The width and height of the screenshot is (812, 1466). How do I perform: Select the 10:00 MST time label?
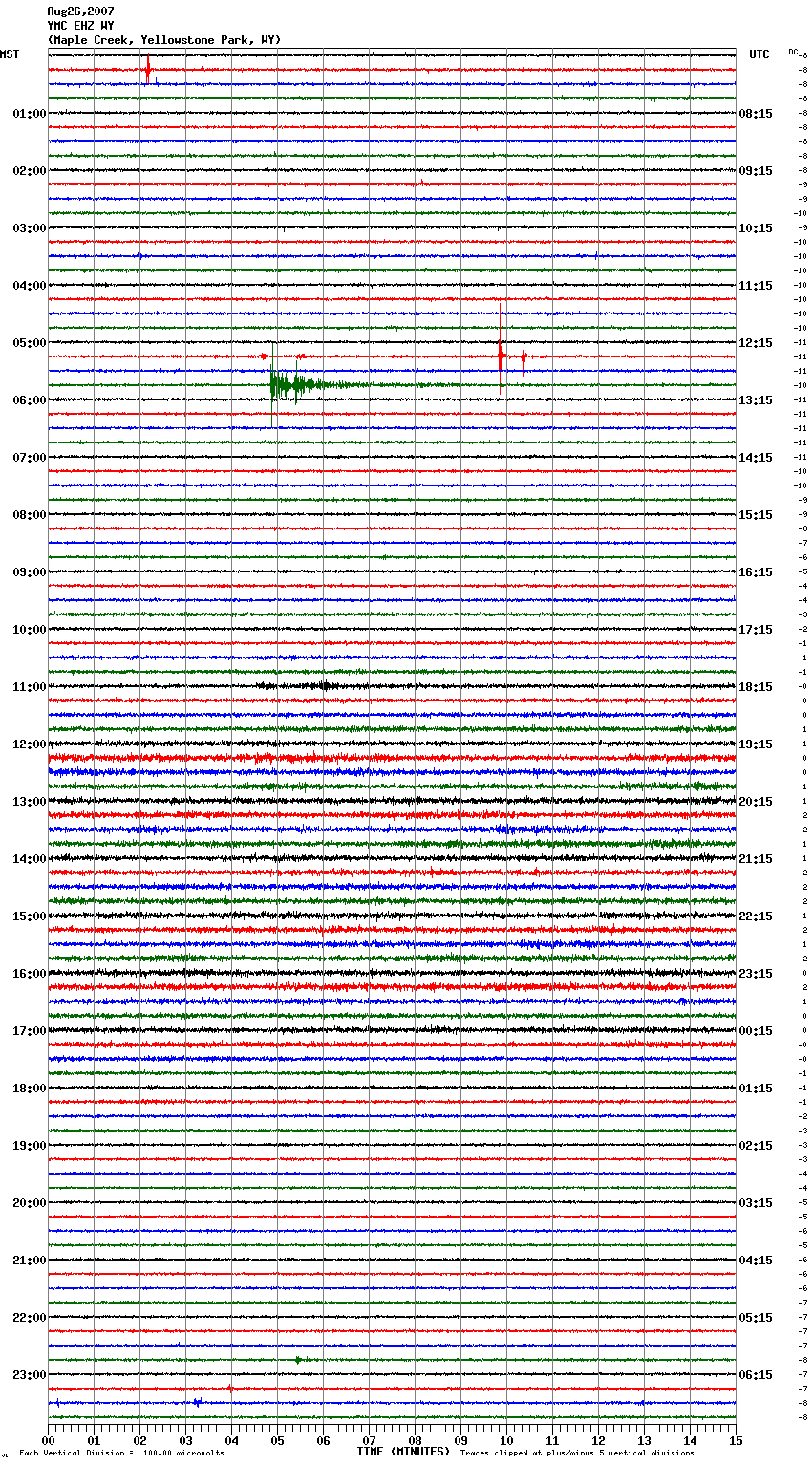[x=30, y=630]
